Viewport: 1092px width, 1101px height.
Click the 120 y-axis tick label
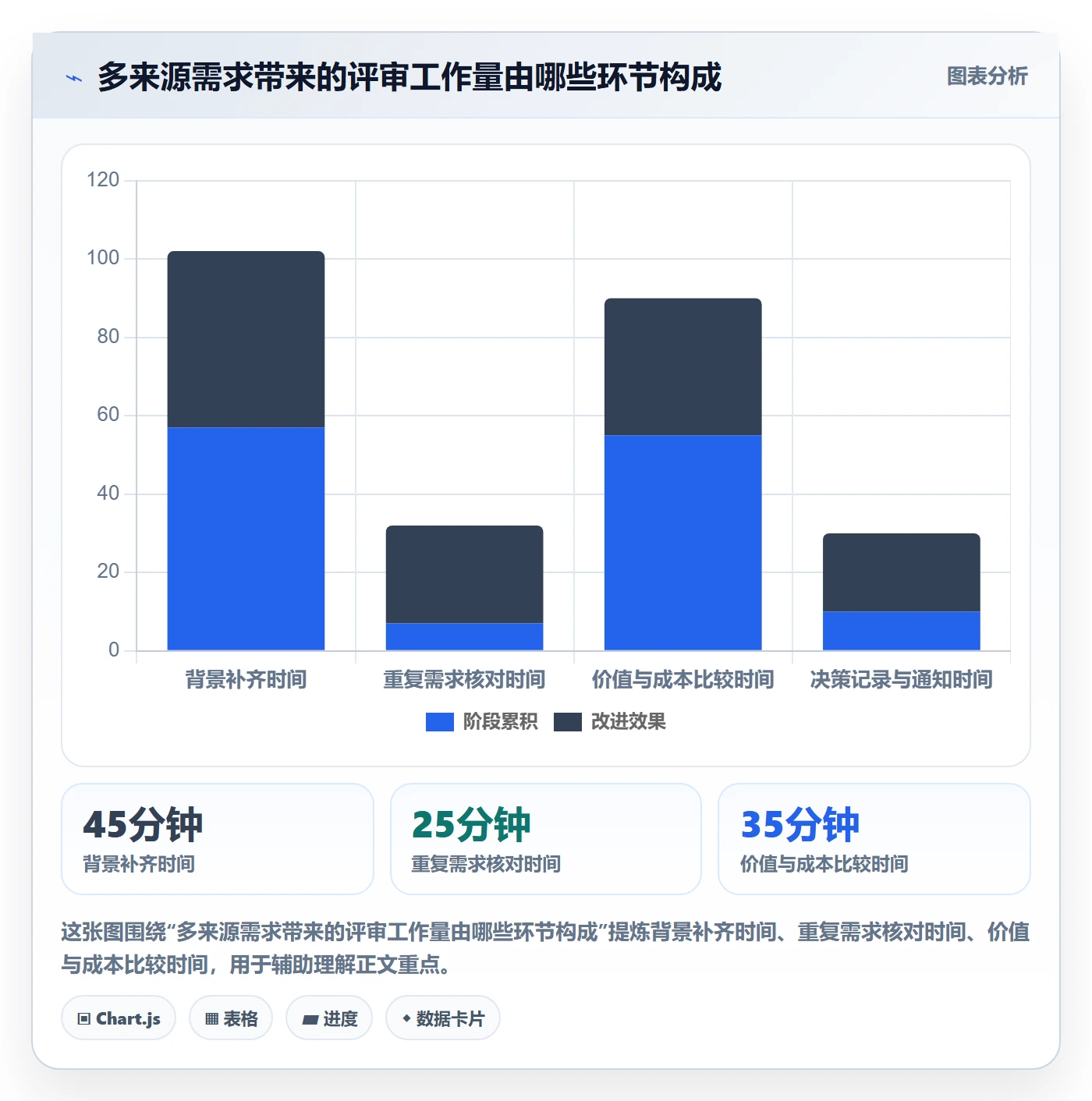[103, 180]
